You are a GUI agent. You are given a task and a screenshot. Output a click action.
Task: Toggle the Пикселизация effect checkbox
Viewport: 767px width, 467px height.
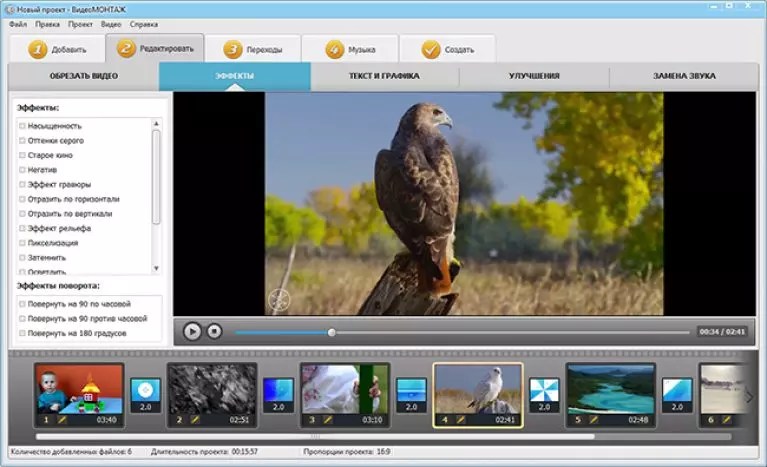click(22, 243)
